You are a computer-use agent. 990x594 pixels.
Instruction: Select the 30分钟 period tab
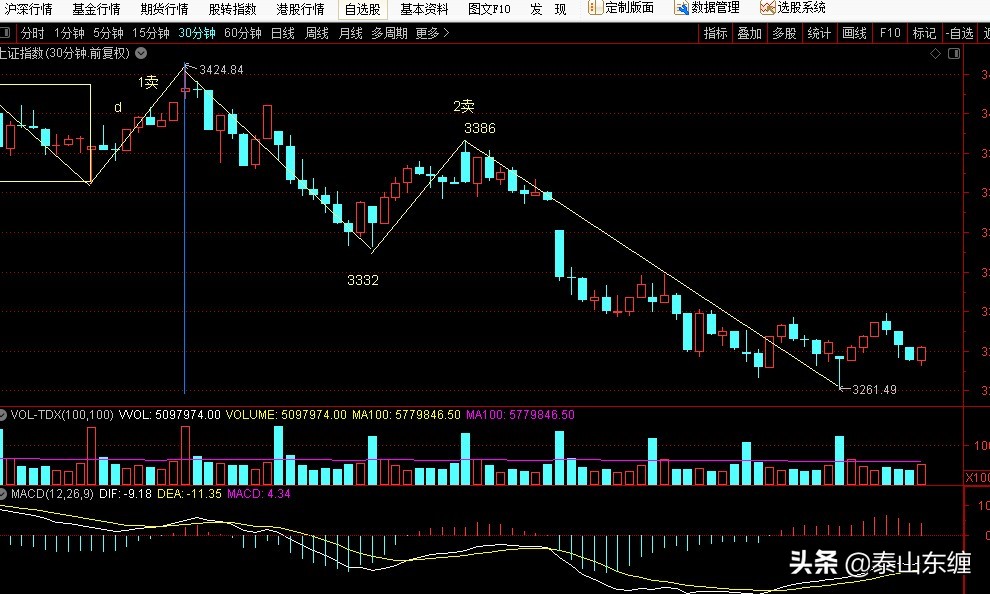click(196, 33)
